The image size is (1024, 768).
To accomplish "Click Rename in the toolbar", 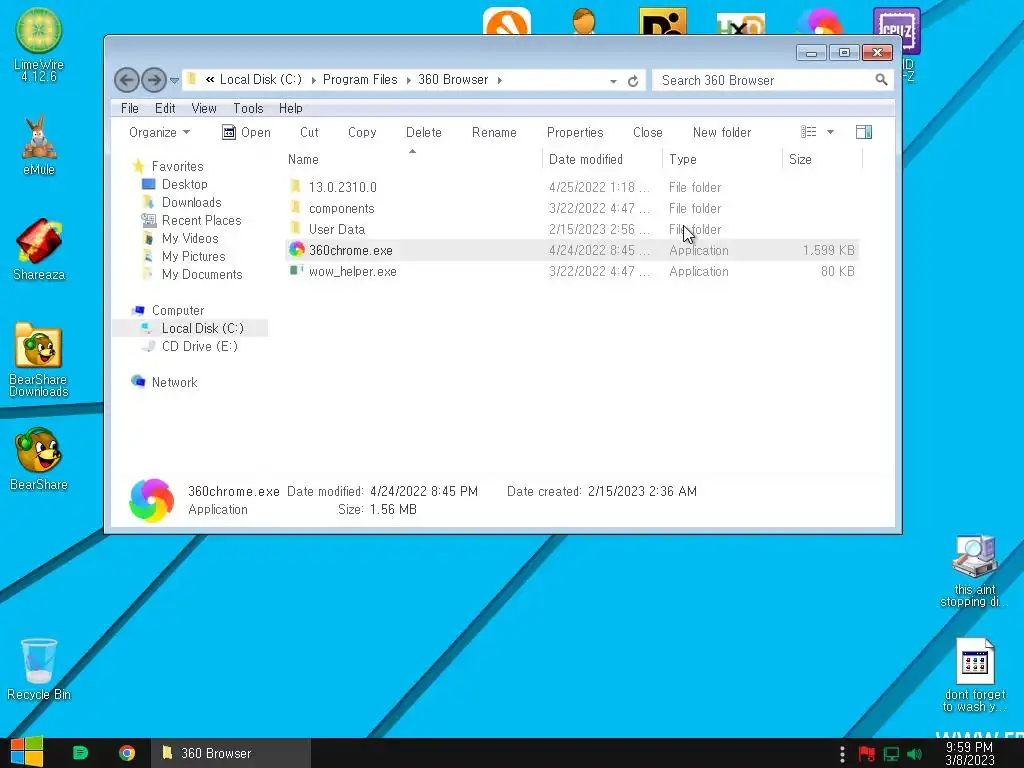I will (x=494, y=133).
